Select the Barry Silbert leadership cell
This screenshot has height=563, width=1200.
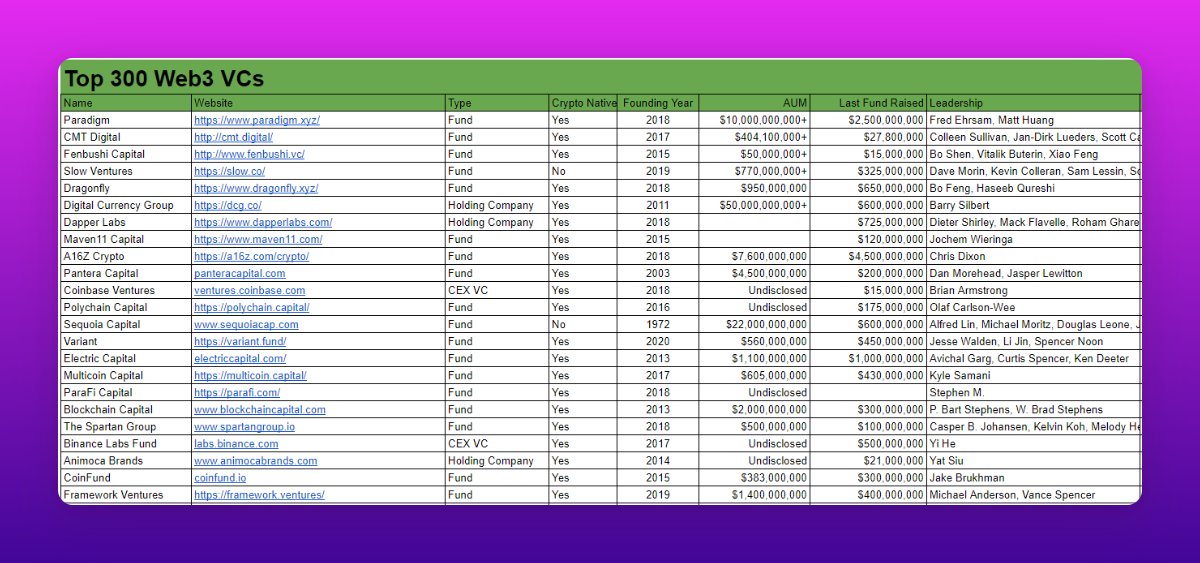(x=1034, y=205)
